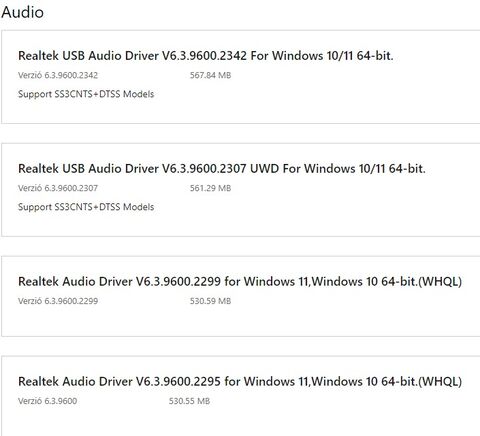Click the 567.84 MB file size label
The image size is (480, 436).
click(210, 75)
